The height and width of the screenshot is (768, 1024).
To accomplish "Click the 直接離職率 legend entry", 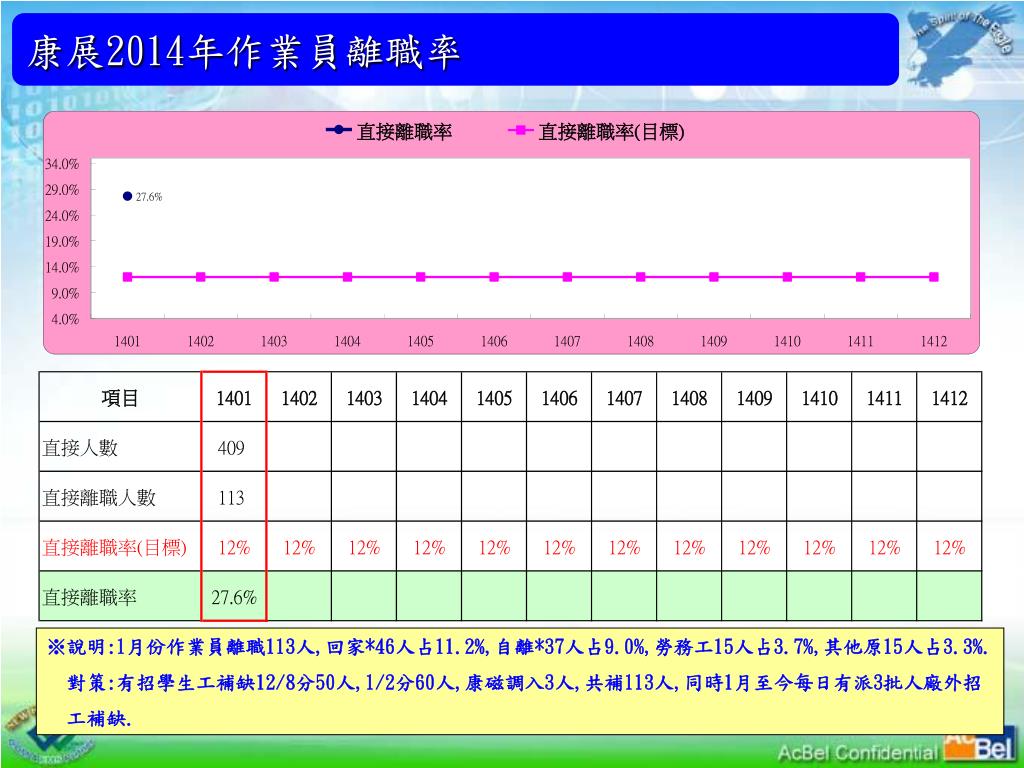I will tap(389, 131).
